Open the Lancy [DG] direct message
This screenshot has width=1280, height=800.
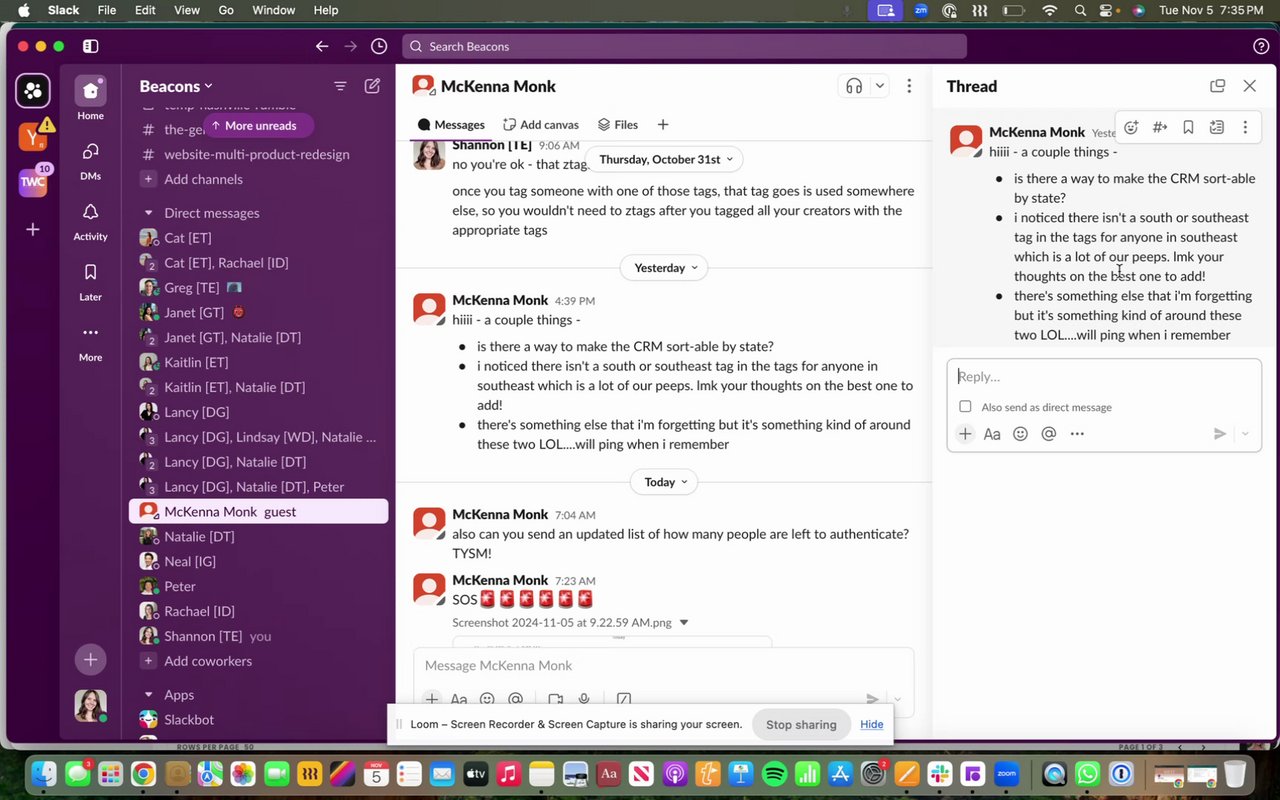point(197,412)
